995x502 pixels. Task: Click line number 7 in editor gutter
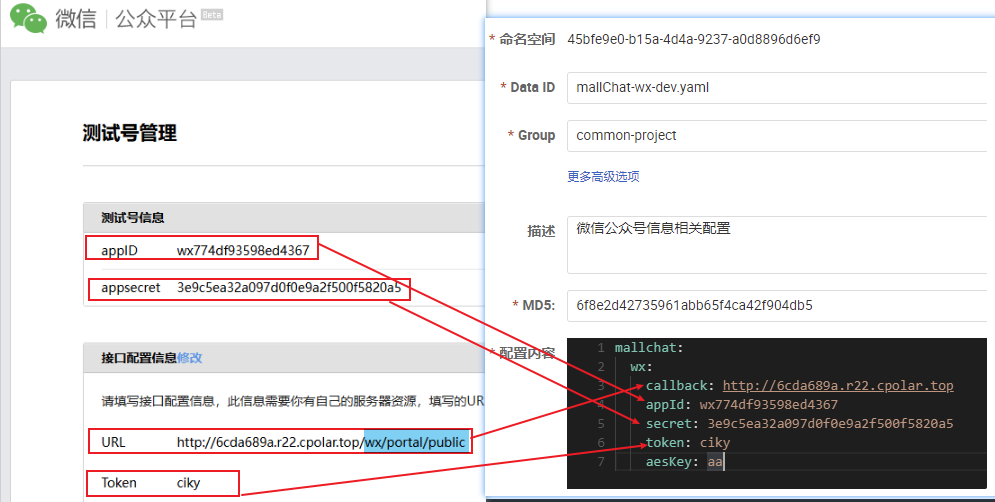click(x=601, y=461)
